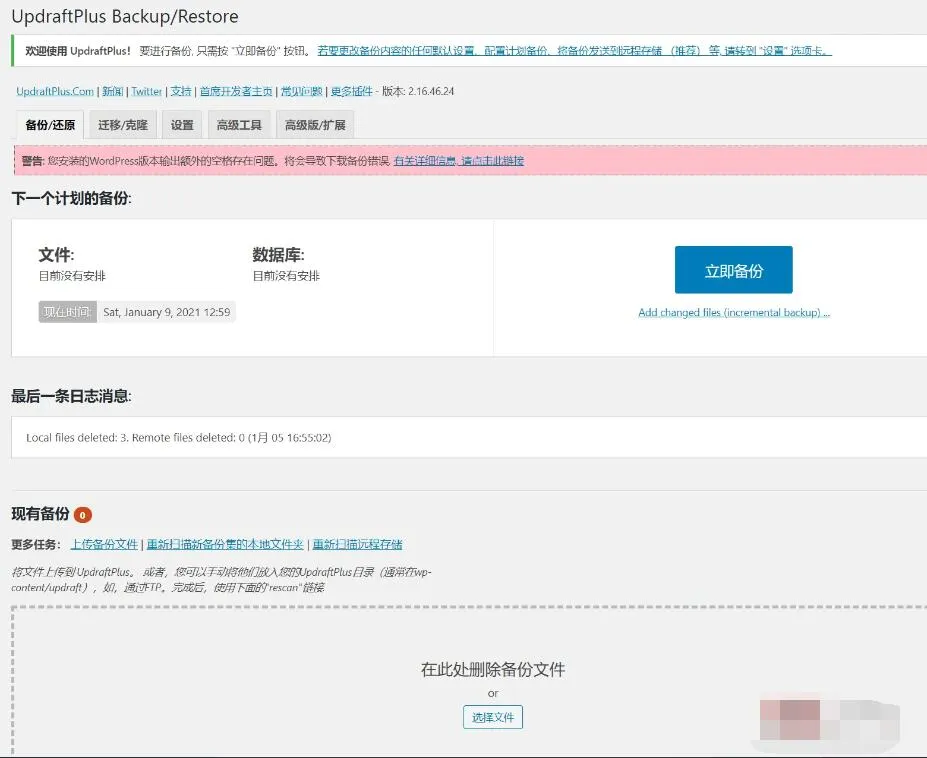Open the 备份/还原 tab

point(50,125)
